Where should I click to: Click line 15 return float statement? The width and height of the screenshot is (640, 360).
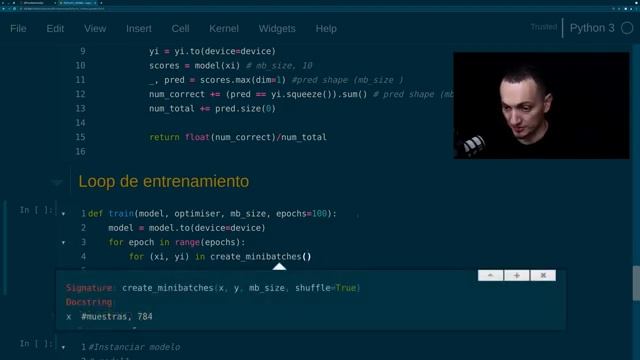238,137
